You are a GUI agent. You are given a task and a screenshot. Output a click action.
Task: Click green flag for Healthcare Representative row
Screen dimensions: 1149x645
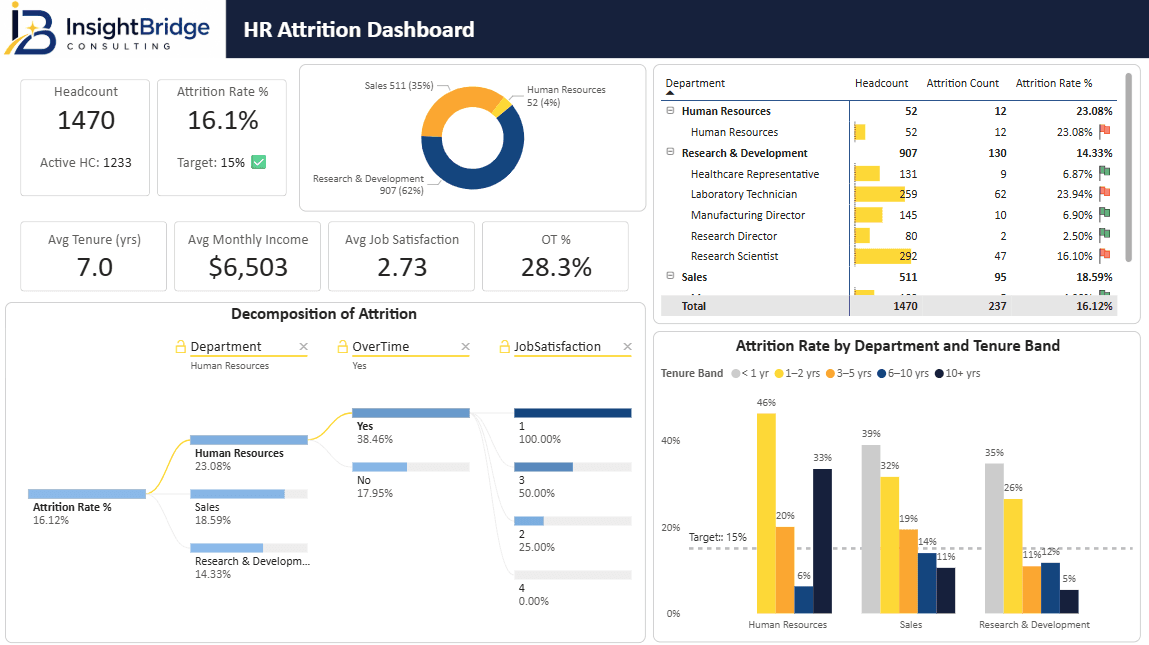[1105, 173]
